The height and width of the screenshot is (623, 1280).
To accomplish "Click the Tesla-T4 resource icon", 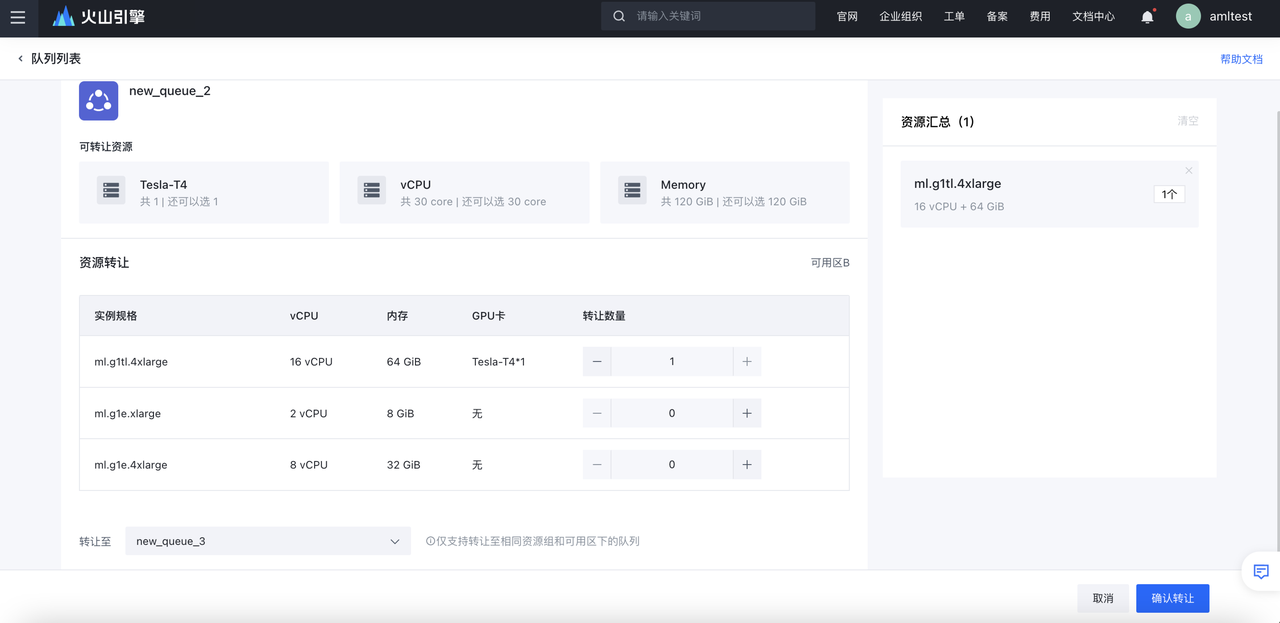I will (111, 190).
